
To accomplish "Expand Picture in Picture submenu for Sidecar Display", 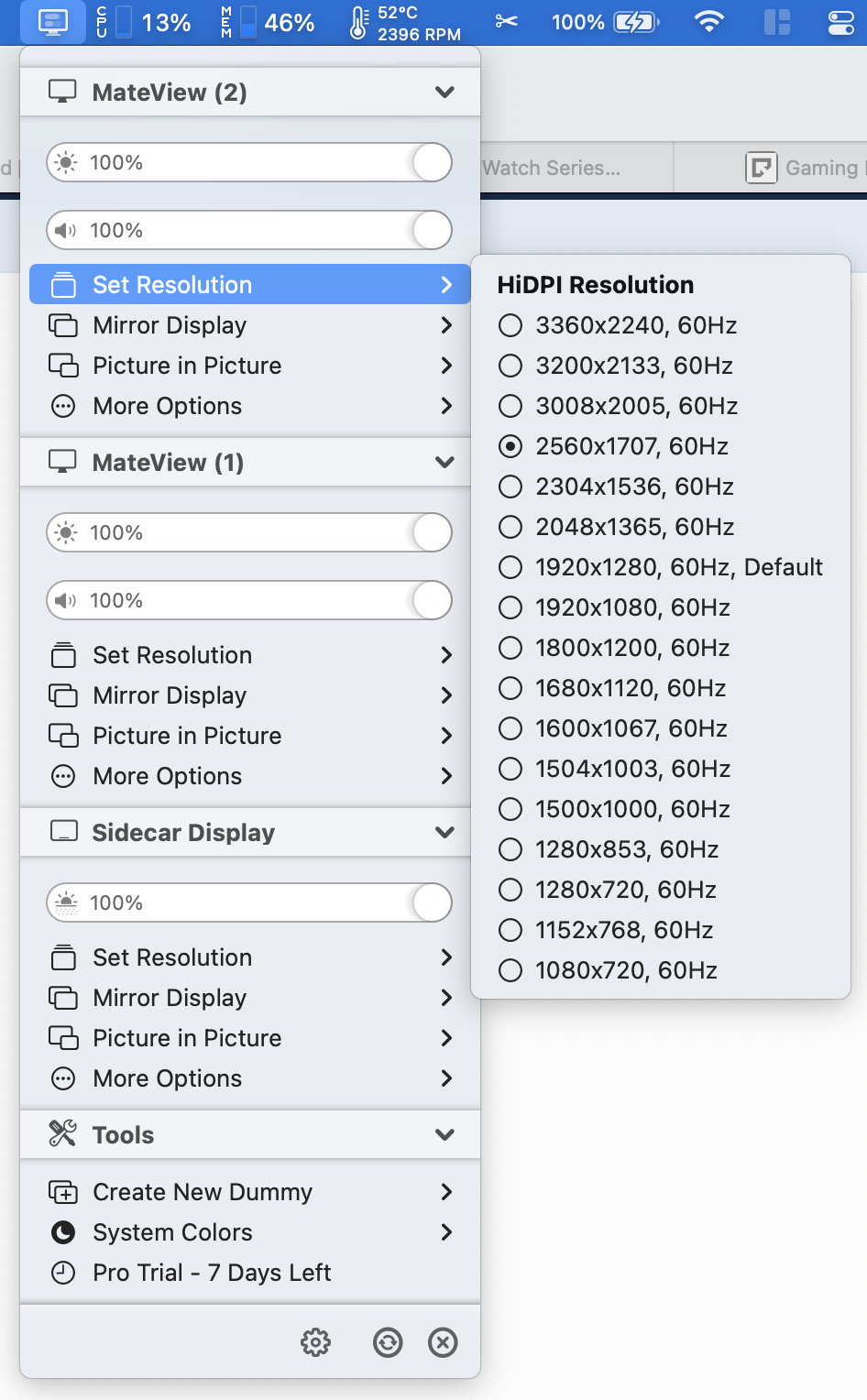I will 446,1038.
